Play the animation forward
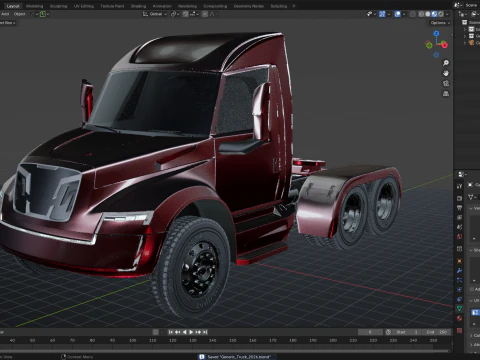This screenshot has height=360, width=480. click(191, 332)
